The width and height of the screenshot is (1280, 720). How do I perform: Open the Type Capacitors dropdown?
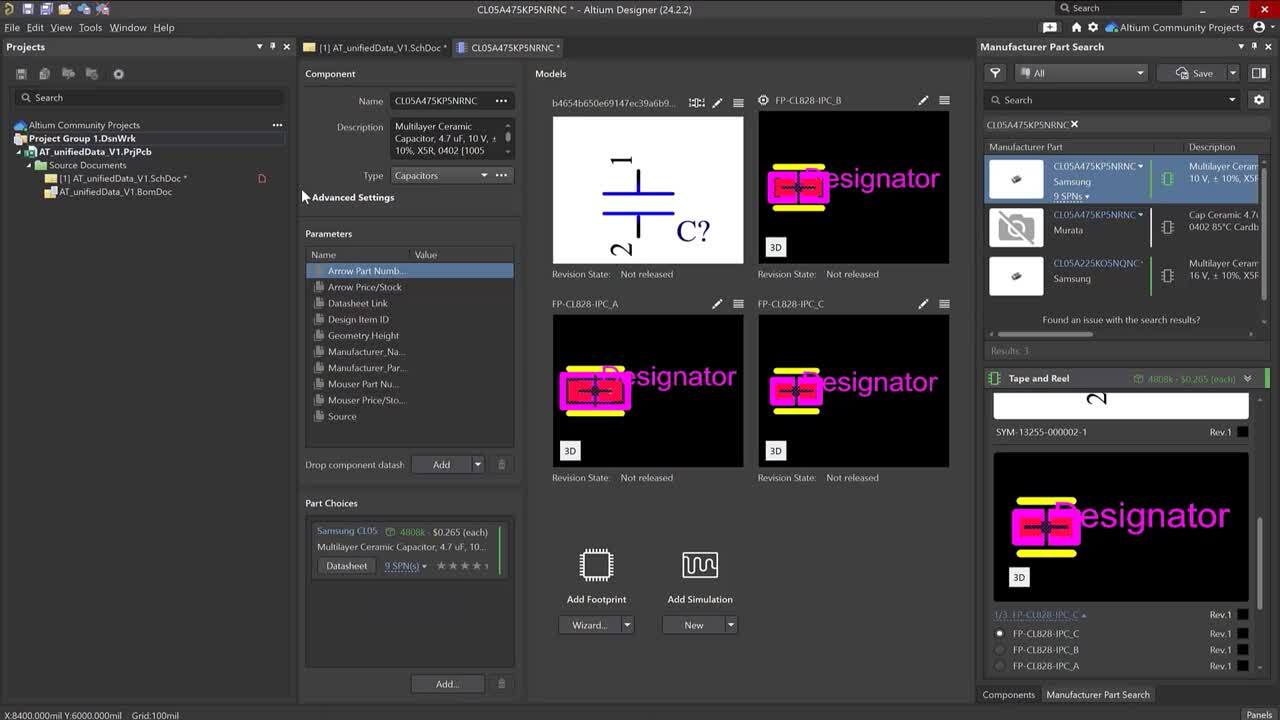click(441, 176)
